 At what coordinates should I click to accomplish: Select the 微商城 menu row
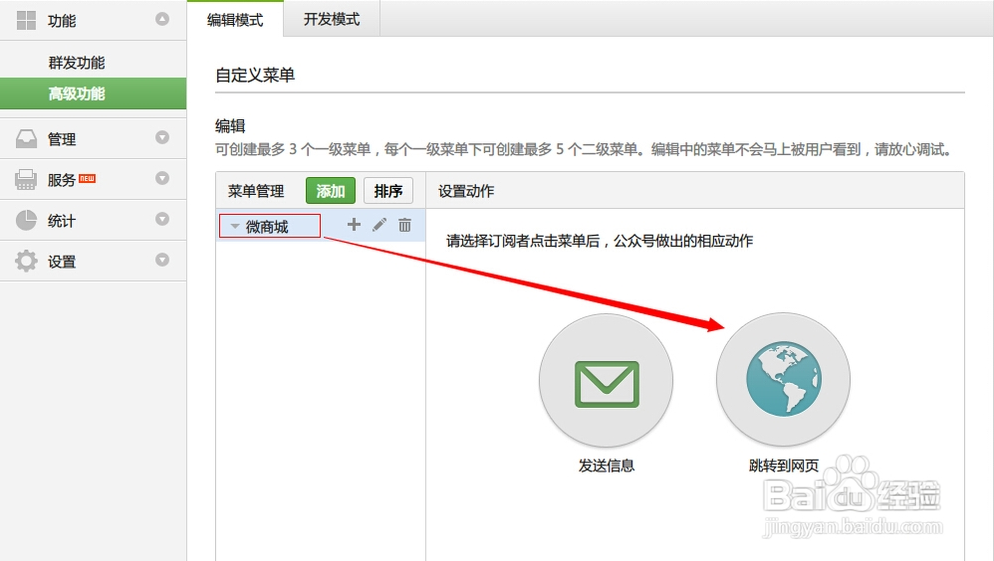(x=320, y=225)
